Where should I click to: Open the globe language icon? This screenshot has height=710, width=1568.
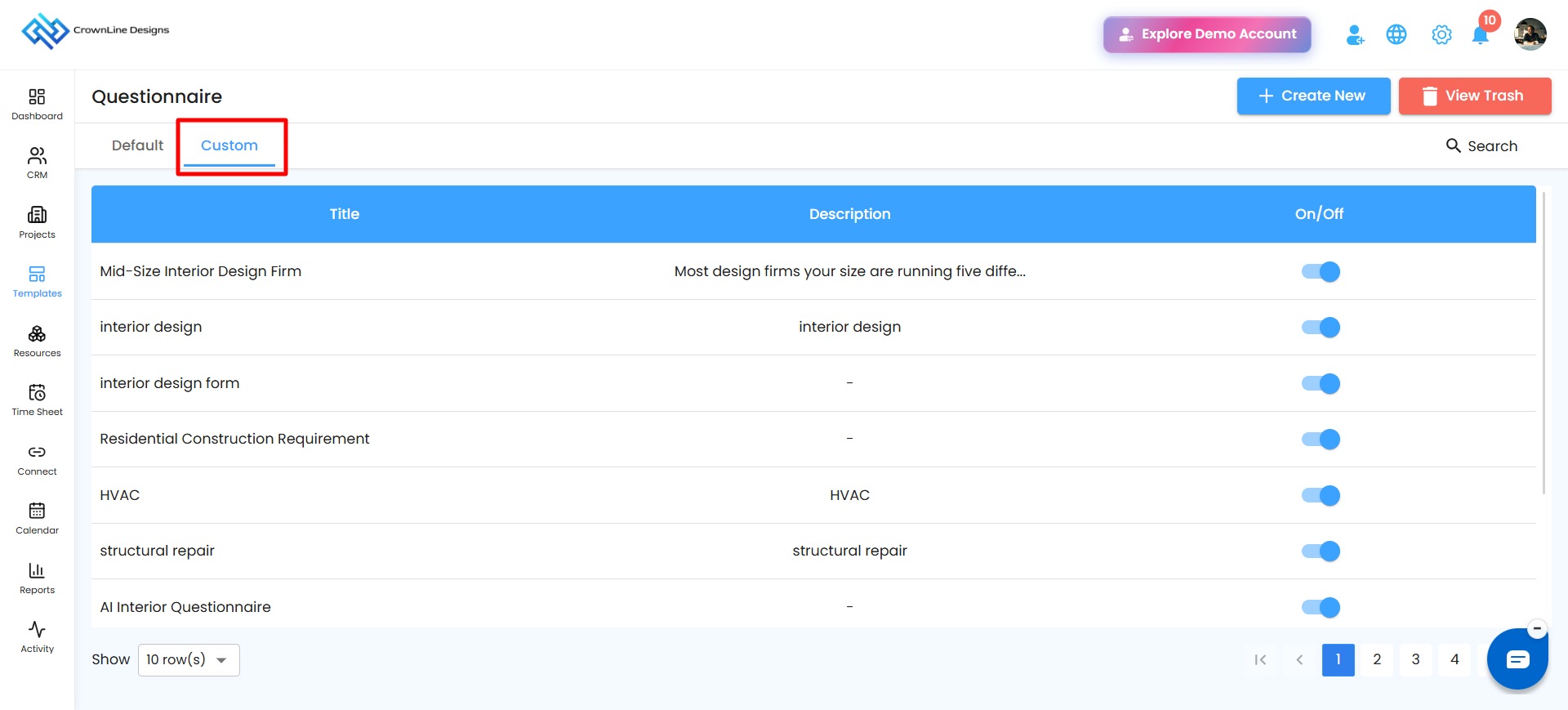click(x=1396, y=34)
